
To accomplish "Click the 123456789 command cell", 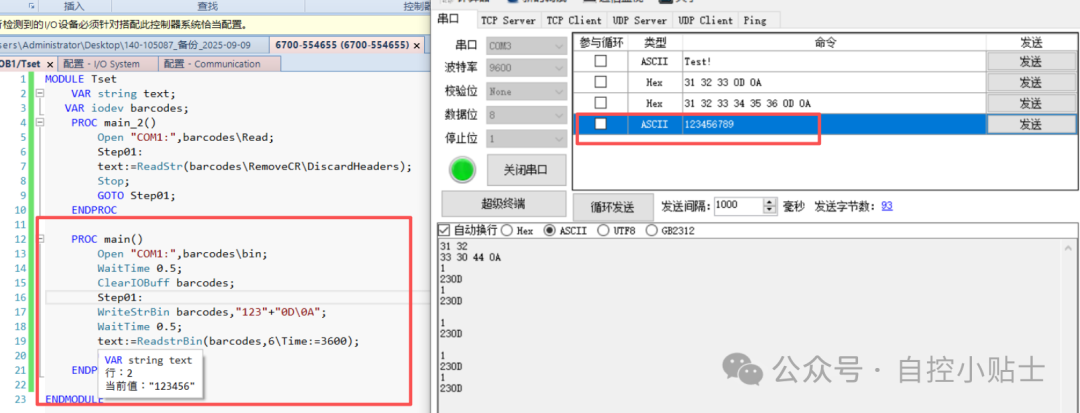I will click(x=834, y=124).
